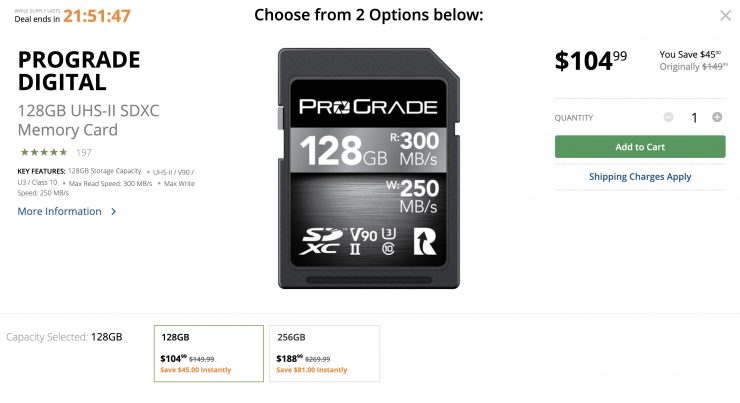Screen dimensions: 740x403
Task: Click the More Information chevron arrow
Action: coord(114,212)
